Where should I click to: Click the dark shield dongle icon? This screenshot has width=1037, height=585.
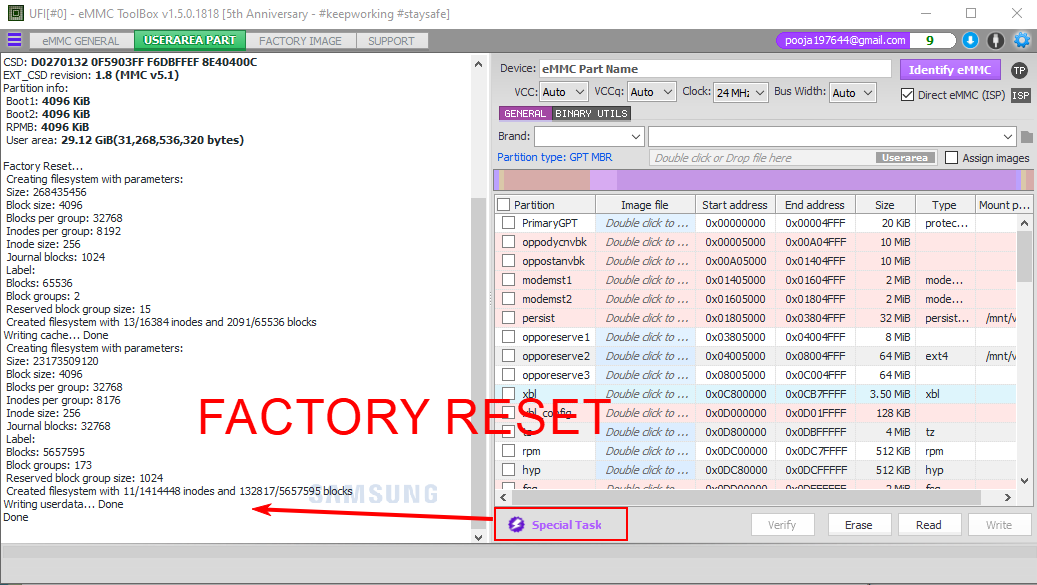click(996, 40)
